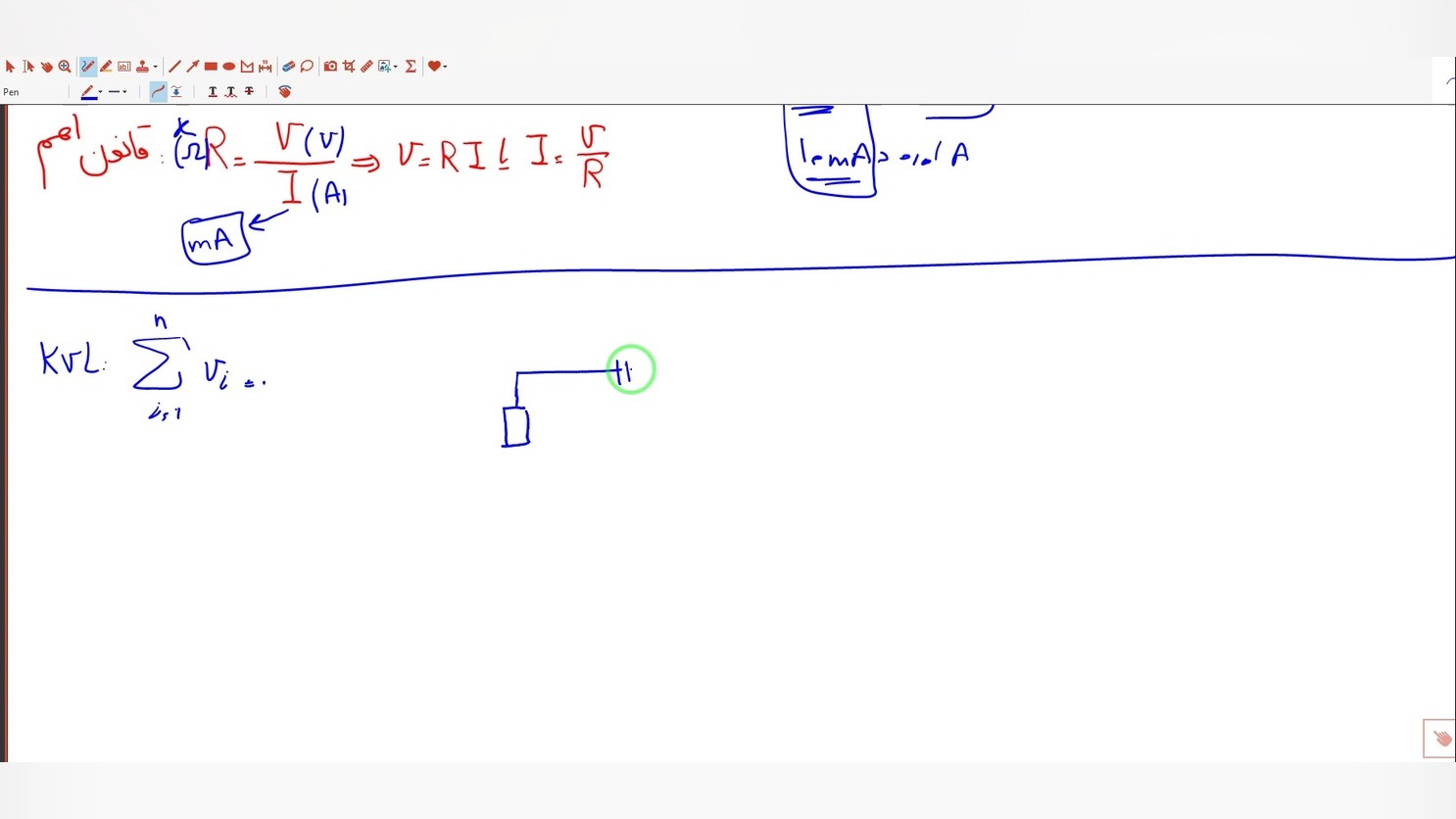Expand the heart favorites dropdown
Screen dimensions: 1456x819
(445, 67)
